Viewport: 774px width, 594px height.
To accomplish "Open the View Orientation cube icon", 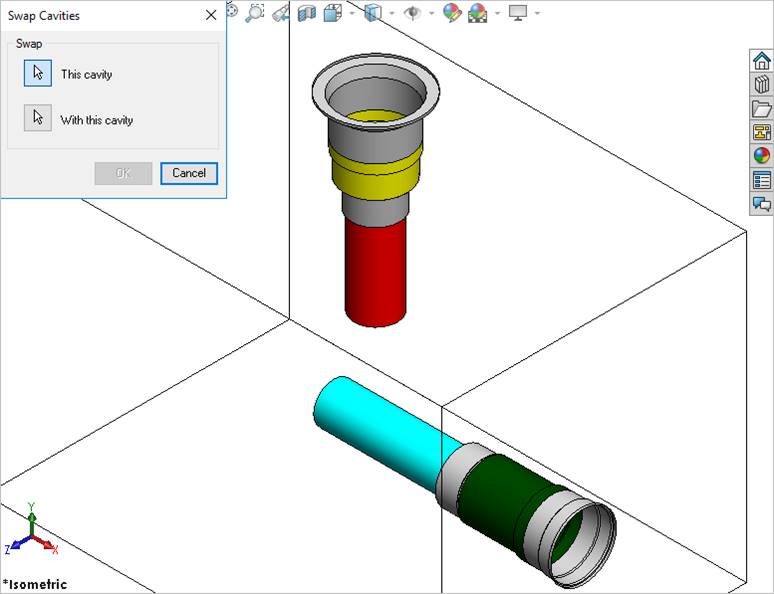I will 333,12.
